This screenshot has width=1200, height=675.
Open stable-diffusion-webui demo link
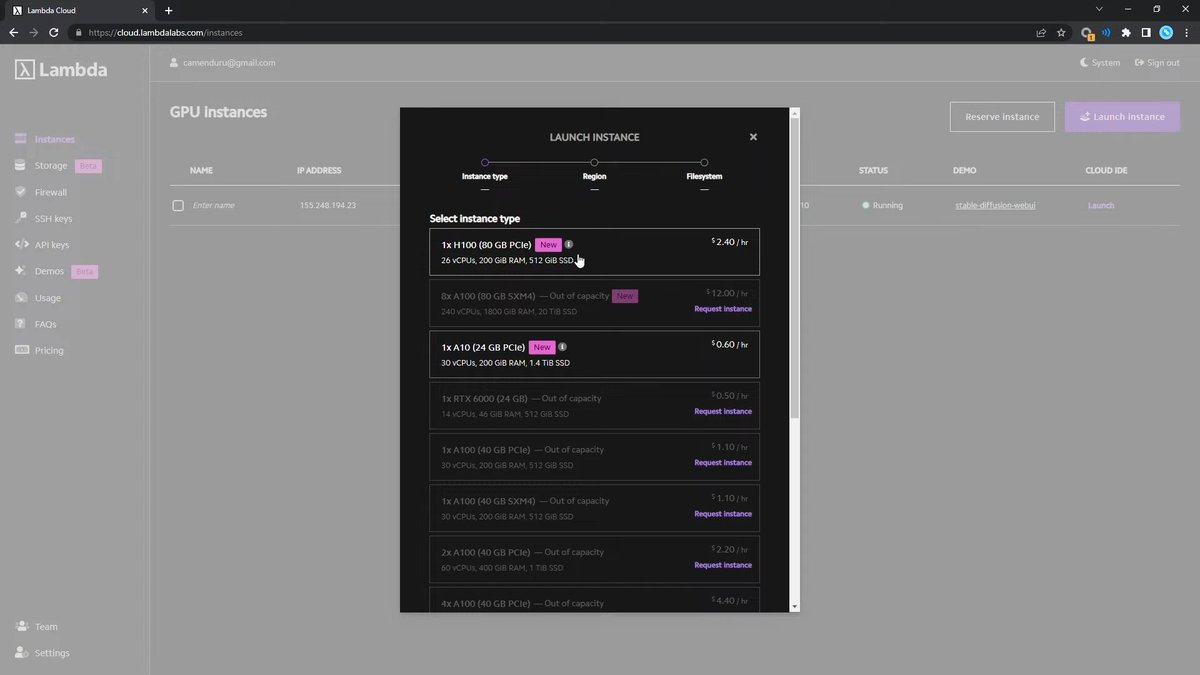995,205
